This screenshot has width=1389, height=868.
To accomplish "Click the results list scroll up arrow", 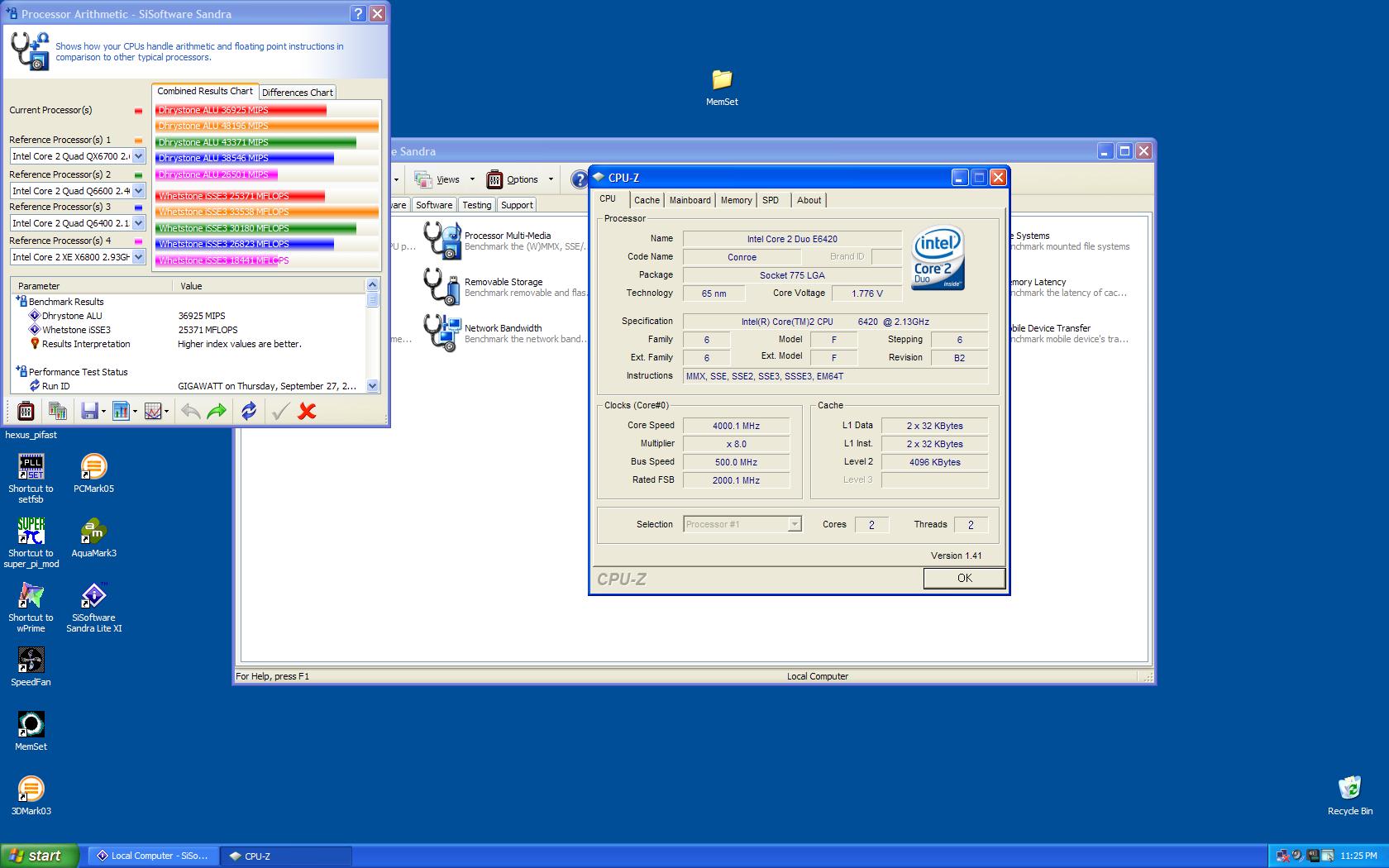I will tap(372, 285).
